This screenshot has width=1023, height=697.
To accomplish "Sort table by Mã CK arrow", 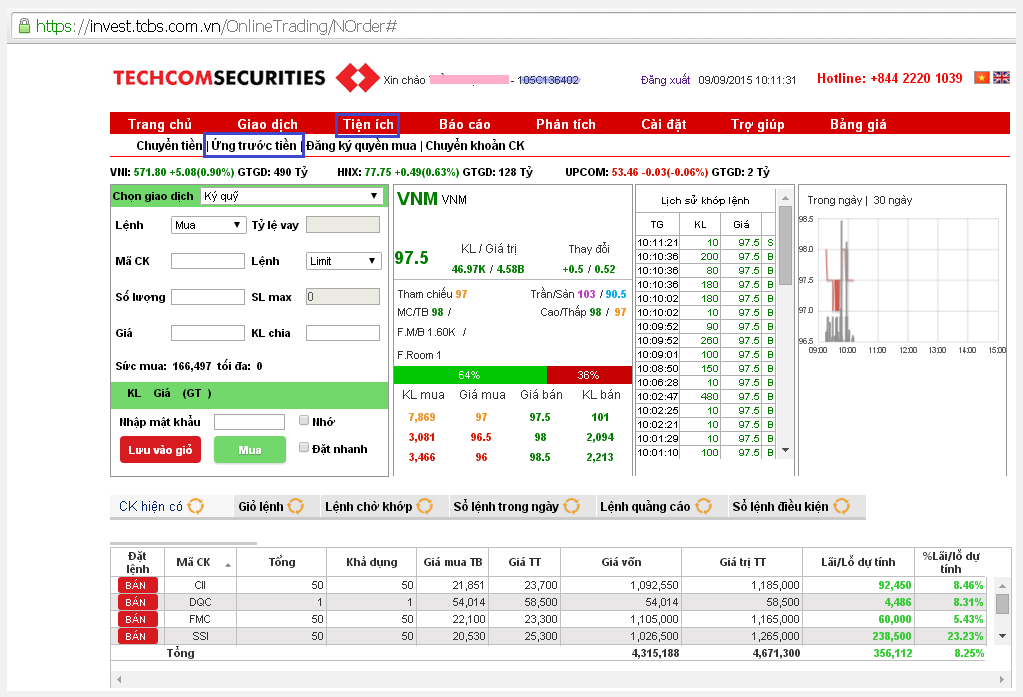I will point(228,565).
